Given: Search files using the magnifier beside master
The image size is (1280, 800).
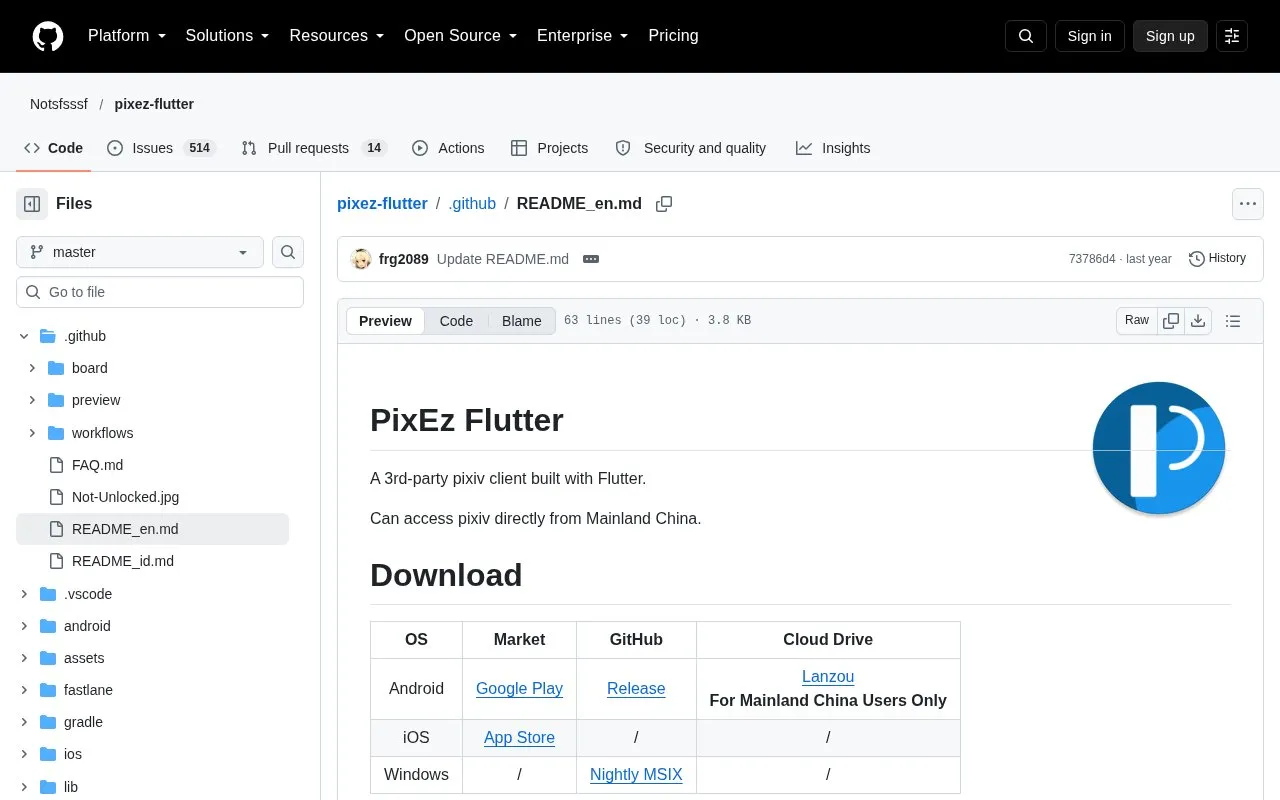Looking at the screenshot, I should tap(288, 252).
